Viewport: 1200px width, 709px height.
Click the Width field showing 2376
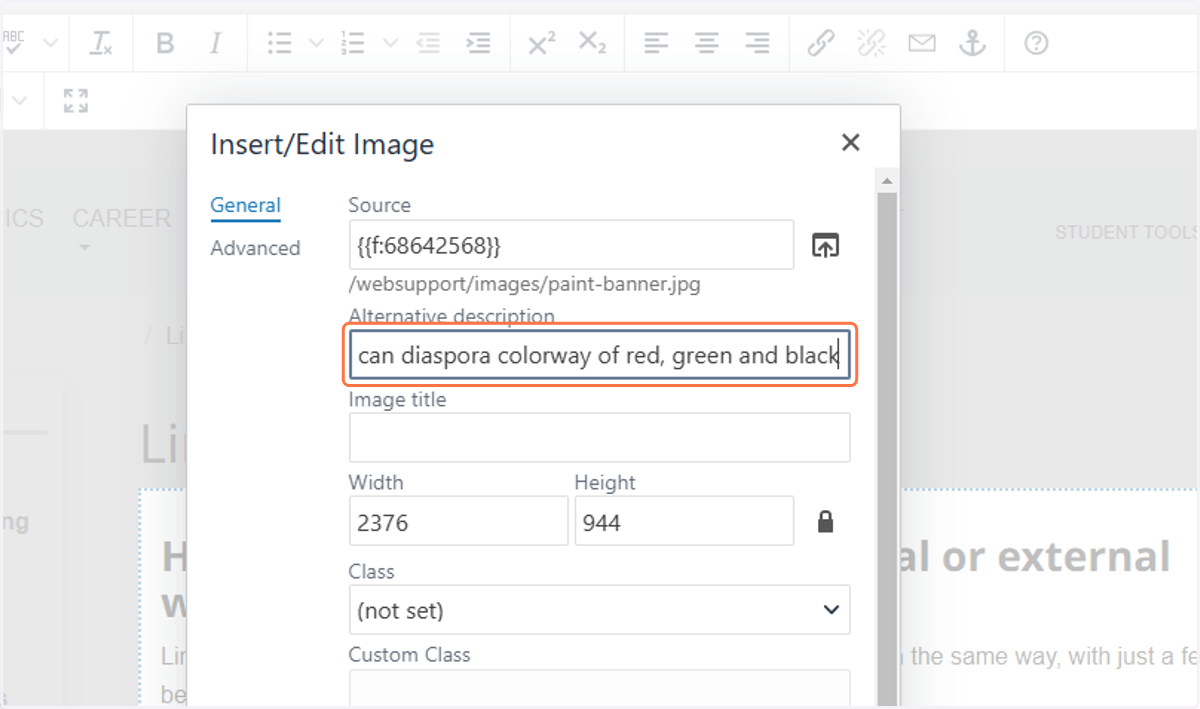tap(458, 521)
